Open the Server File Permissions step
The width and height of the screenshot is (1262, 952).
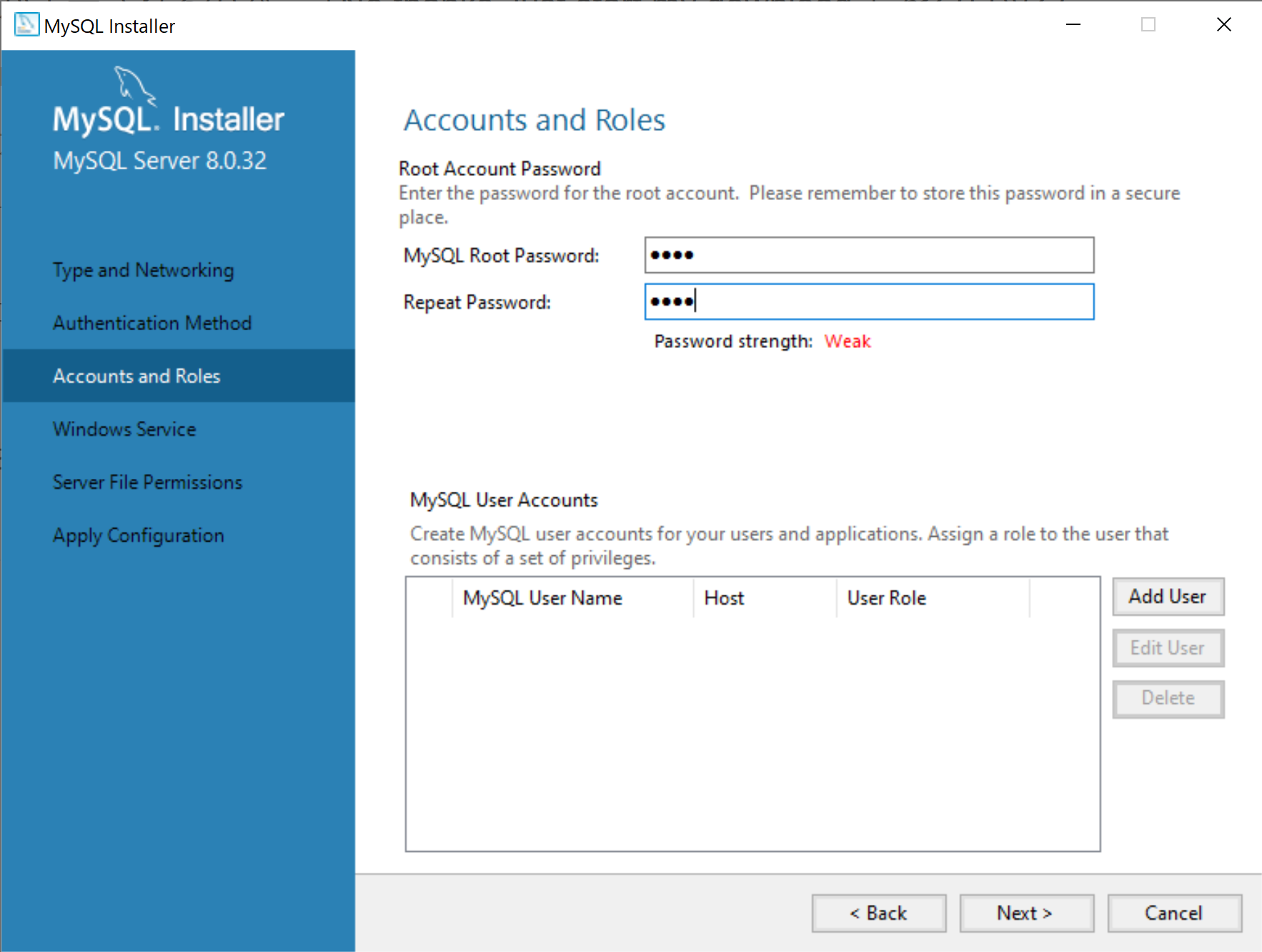147,482
